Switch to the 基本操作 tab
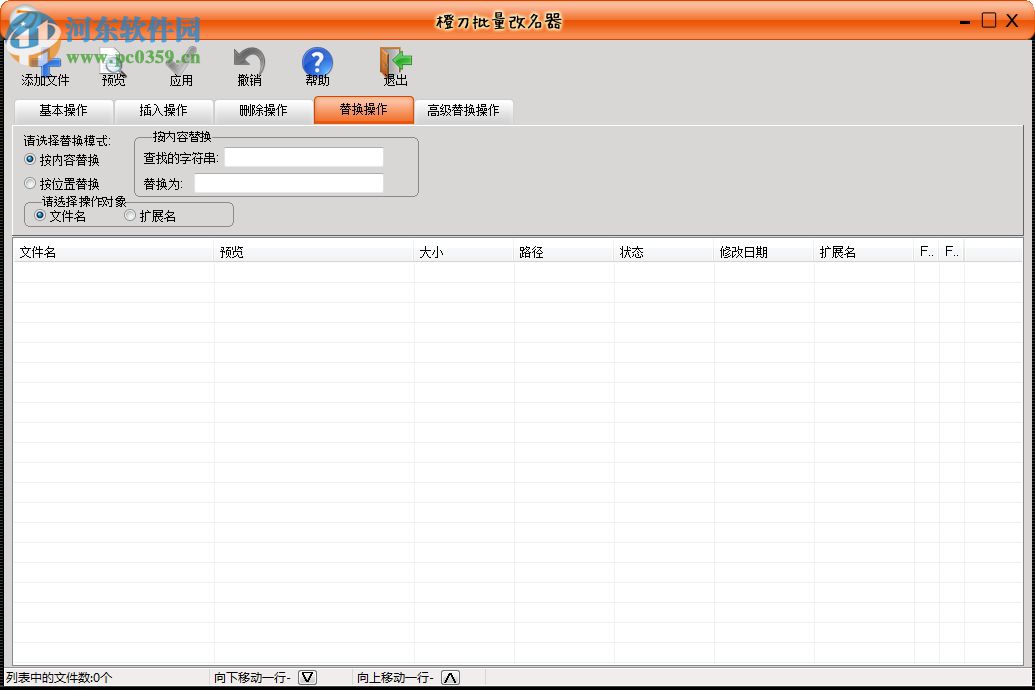Image resolution: width=1035 pixels, height=690 pixels. click(63, 111)
